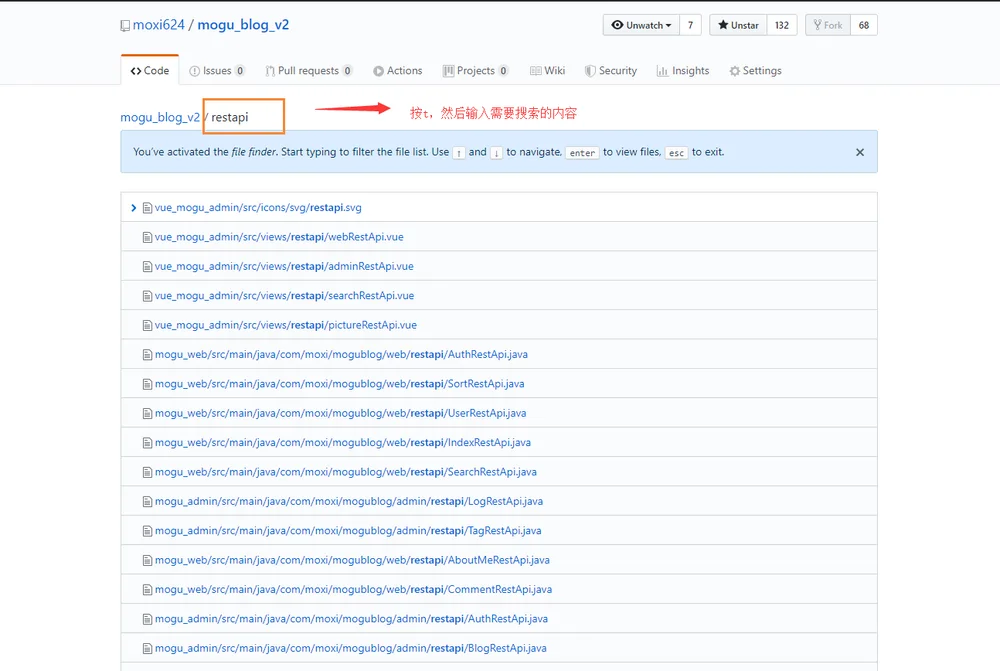Open vue_mogu_admin restapi.svg file

coord(258,208)
